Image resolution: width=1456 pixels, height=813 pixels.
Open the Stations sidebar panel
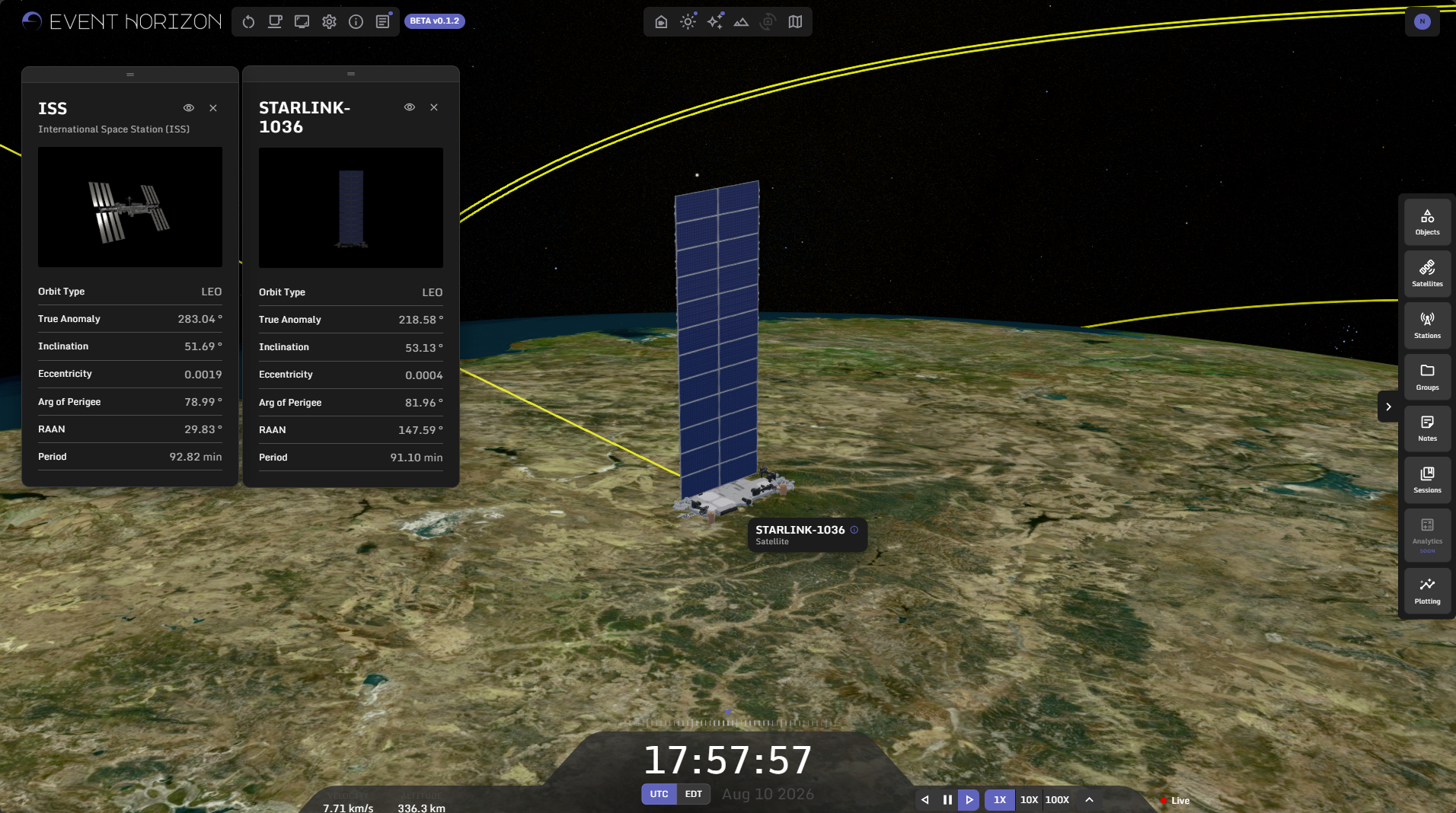point(1427,326)
